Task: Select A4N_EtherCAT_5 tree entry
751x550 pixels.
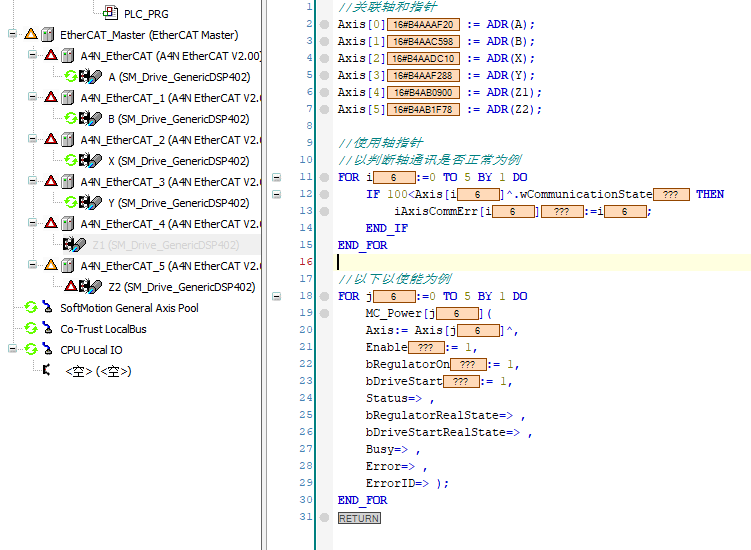Action: [x=171, y=266]
